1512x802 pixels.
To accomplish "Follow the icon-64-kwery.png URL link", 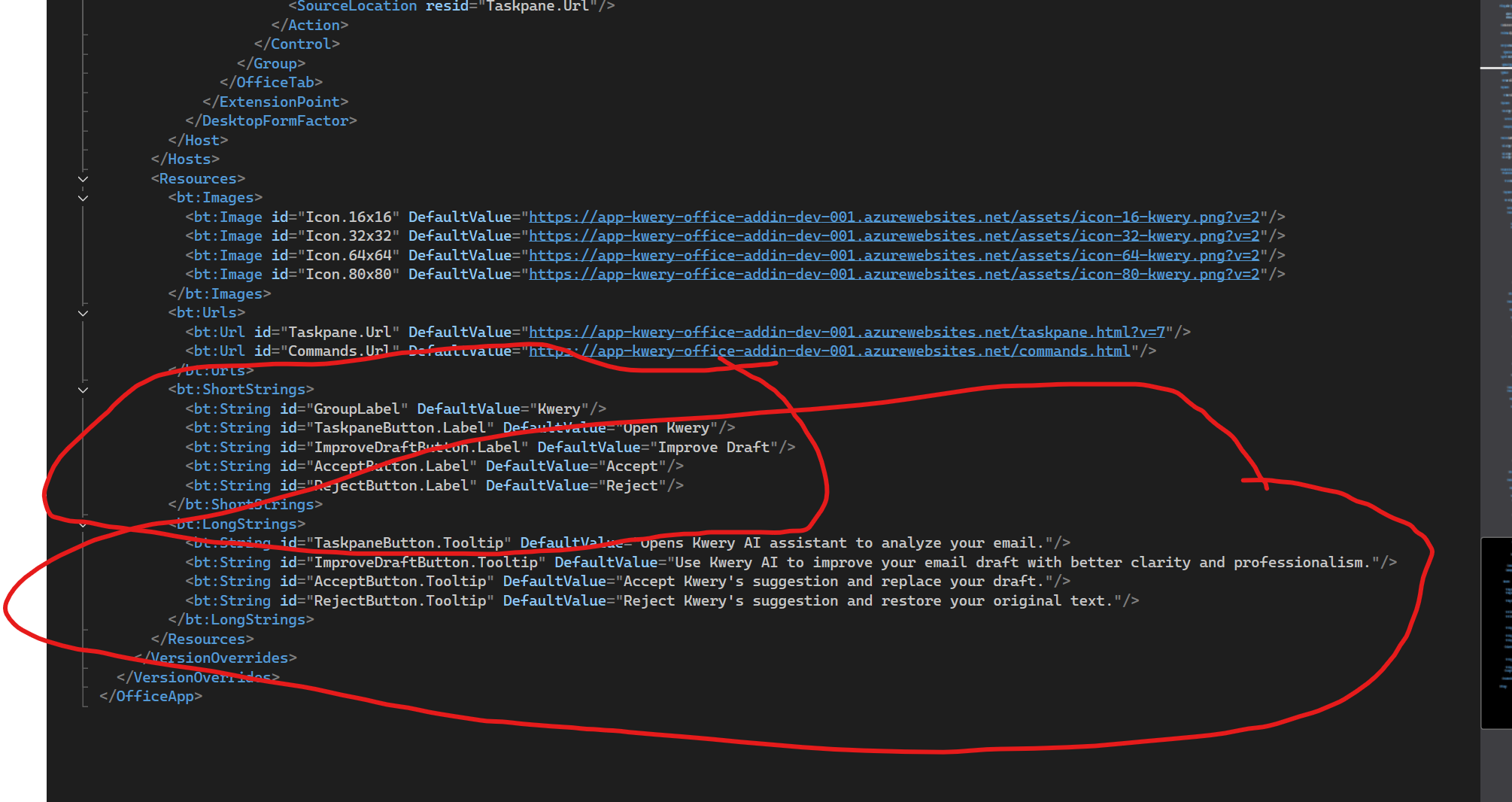I will coord(894,255).
